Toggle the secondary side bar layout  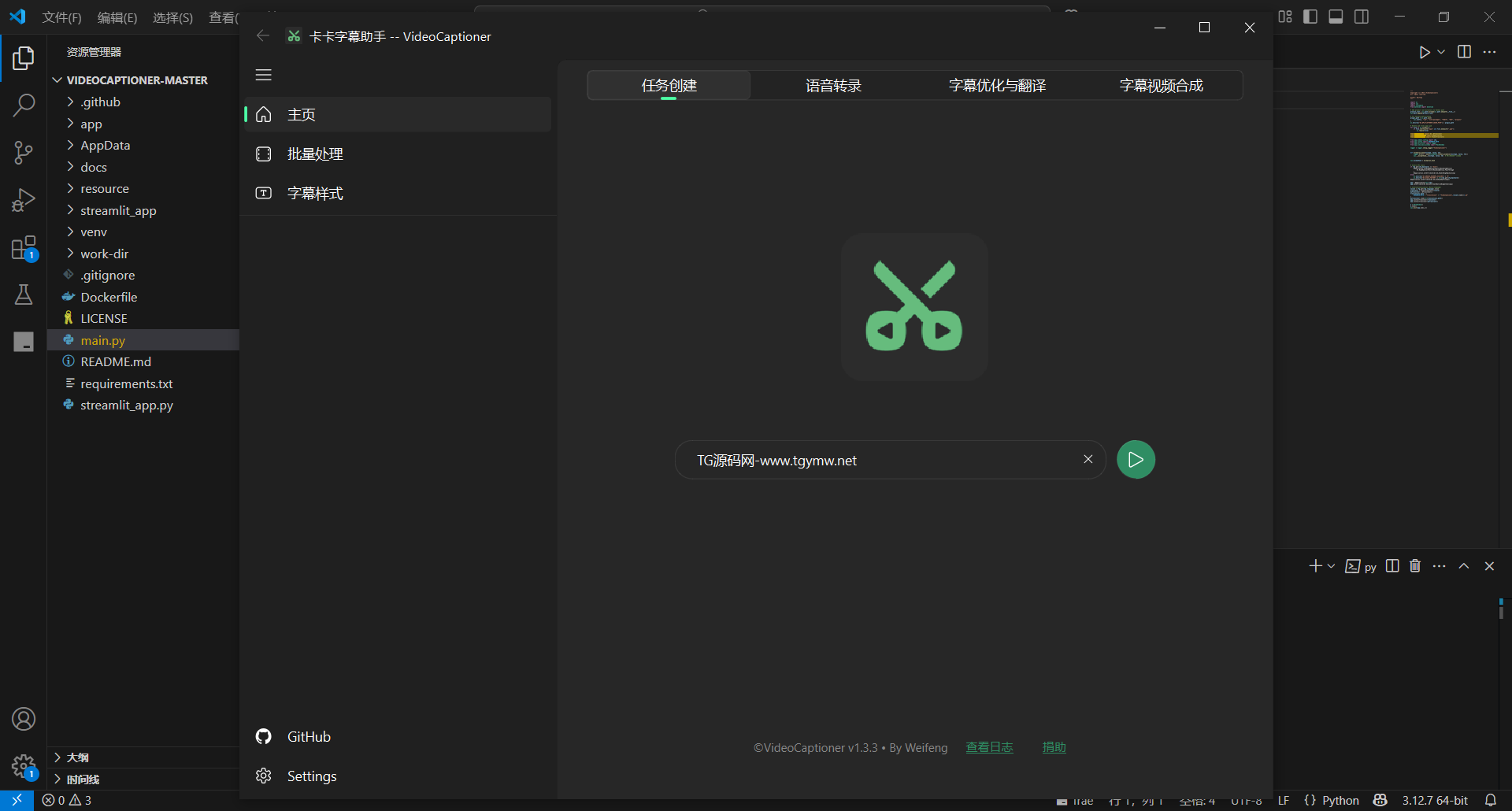pyautogui.click(x=1362, y=17)
